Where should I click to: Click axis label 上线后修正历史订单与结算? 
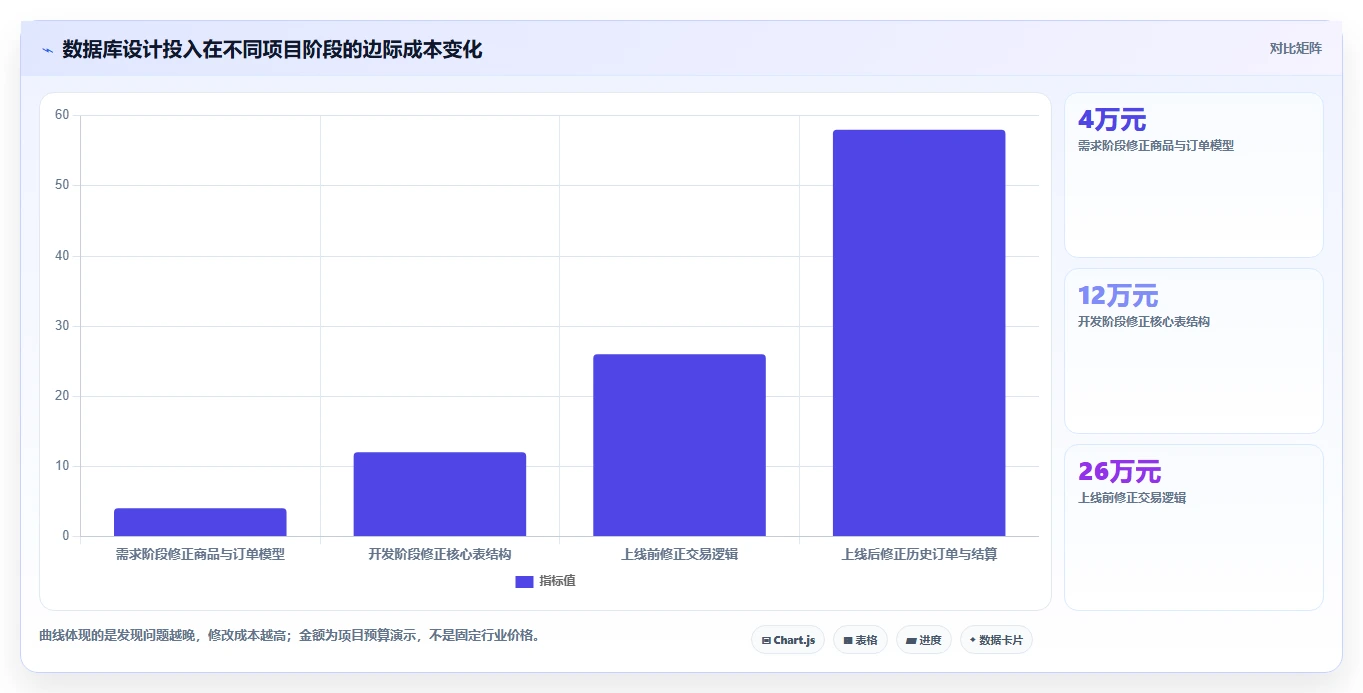point(919,554)
